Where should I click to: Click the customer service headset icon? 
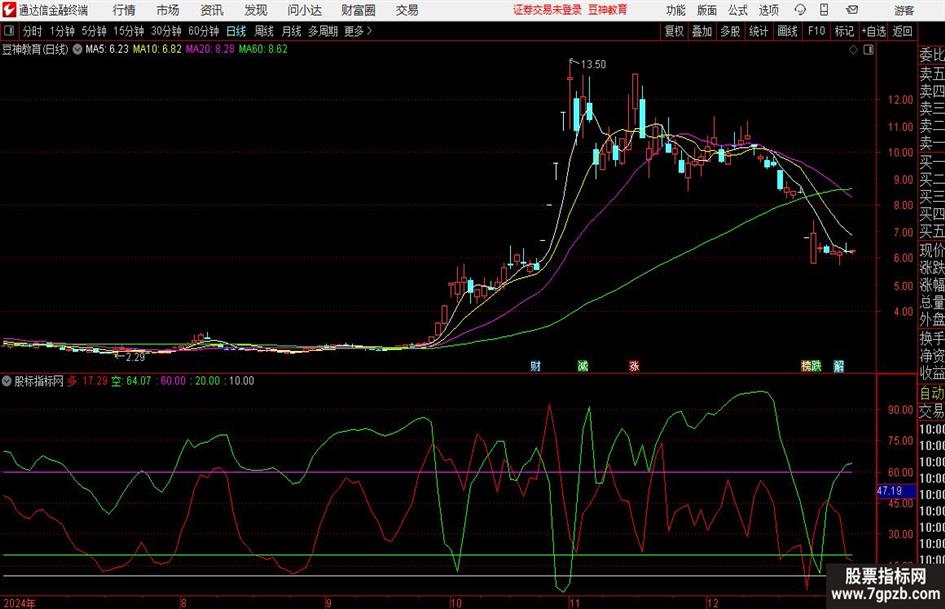[x=800, y=10]
